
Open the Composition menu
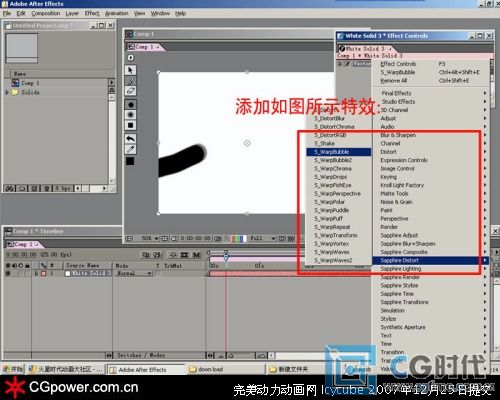46,13
